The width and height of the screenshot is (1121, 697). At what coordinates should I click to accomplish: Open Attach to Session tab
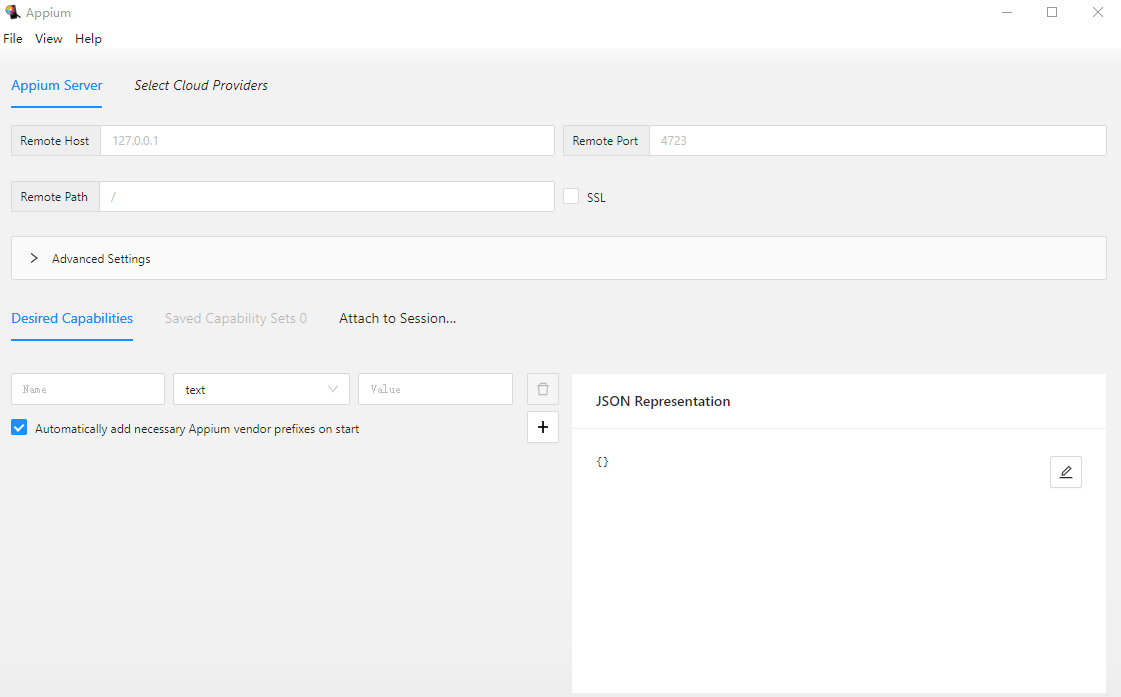397,318
